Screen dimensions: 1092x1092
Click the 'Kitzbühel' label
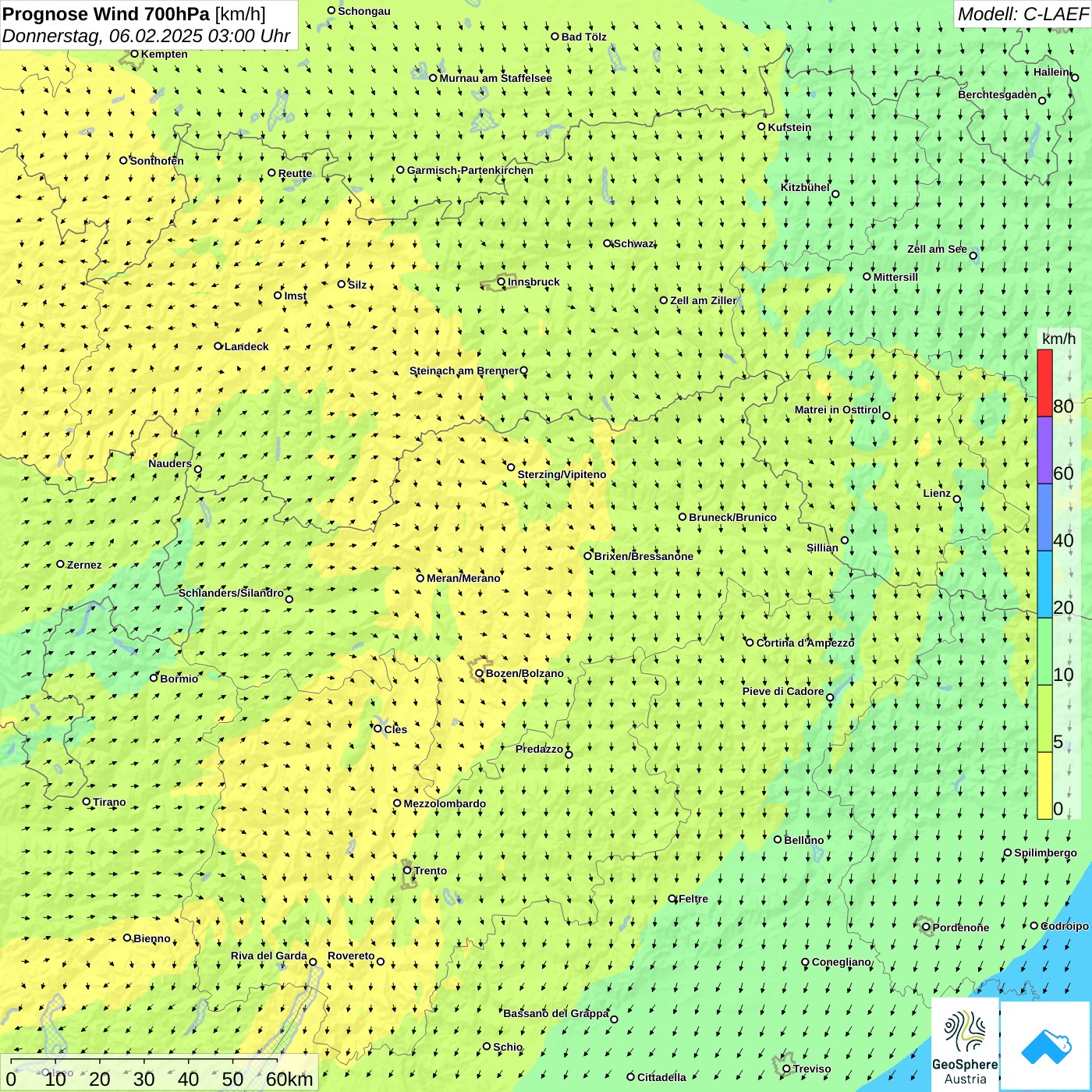click(805, 187)
